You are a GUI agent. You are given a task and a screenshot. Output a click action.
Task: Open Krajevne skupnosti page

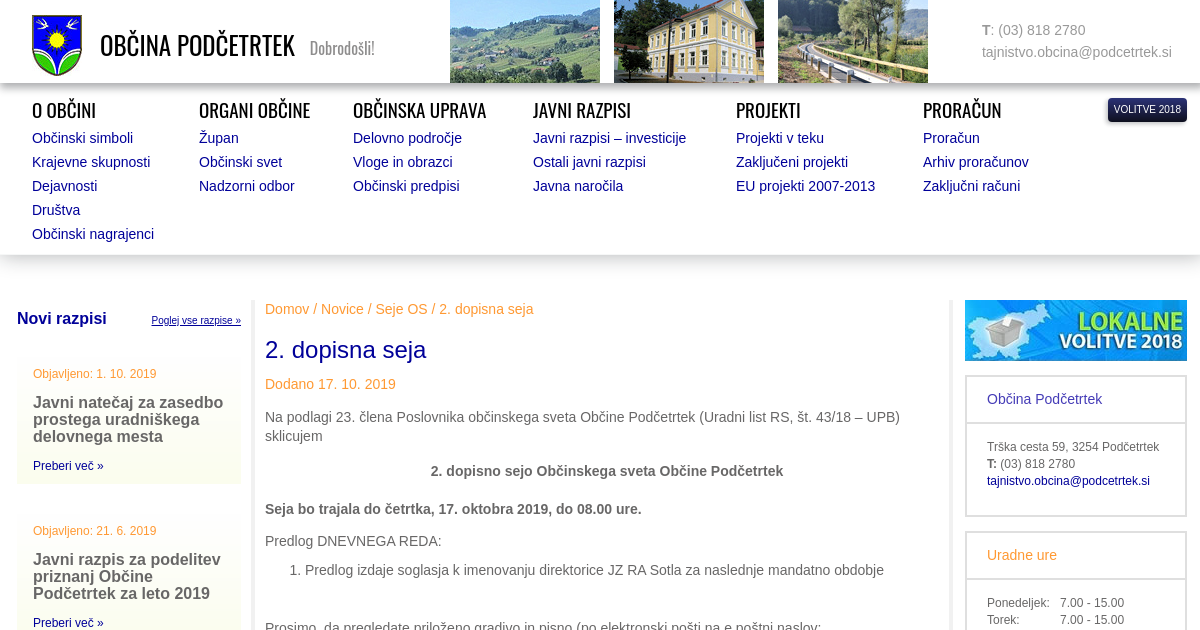pyautogui.click(x=91, y=162)
